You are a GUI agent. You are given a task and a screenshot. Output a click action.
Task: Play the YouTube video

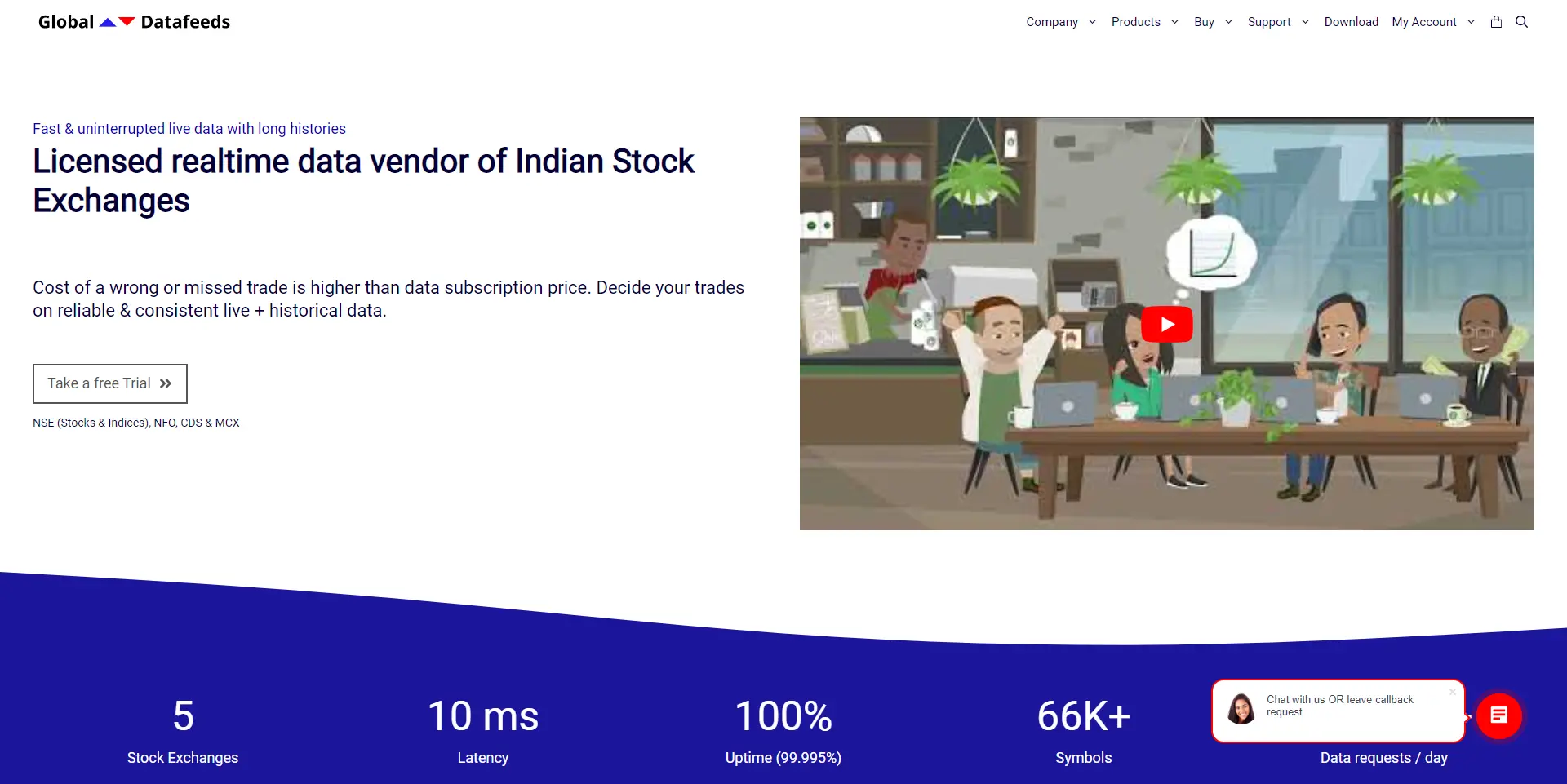[1167, 324]
